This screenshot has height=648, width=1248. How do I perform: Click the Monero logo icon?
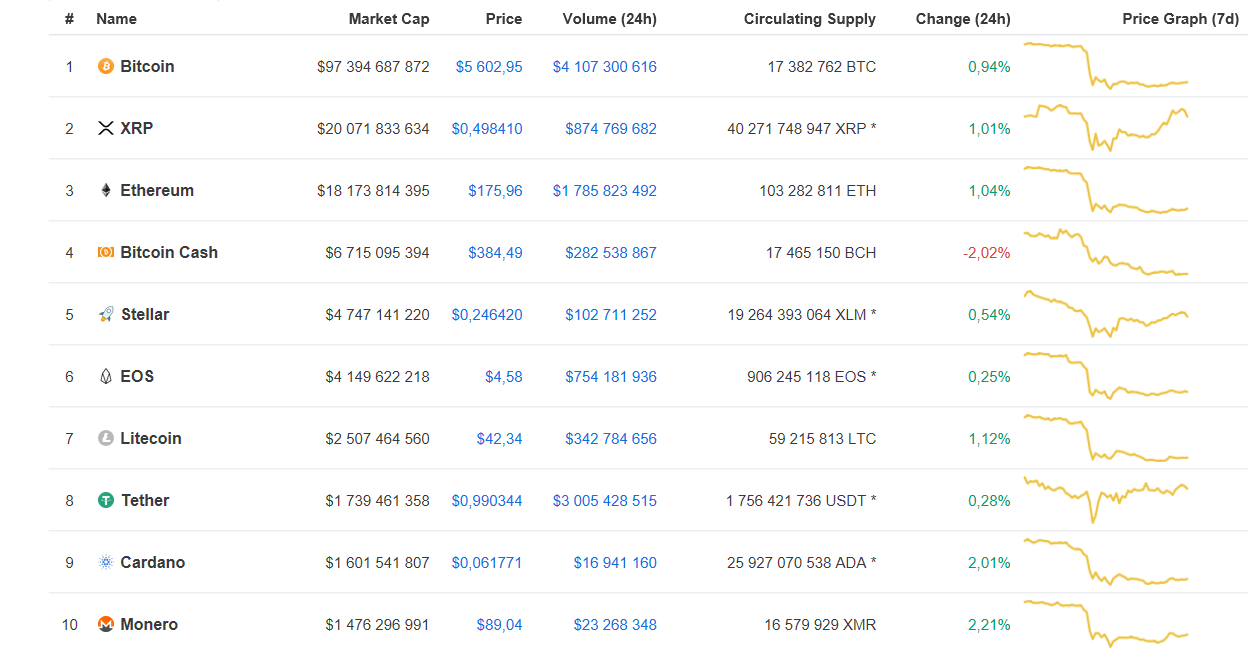[x=105, y=624]
